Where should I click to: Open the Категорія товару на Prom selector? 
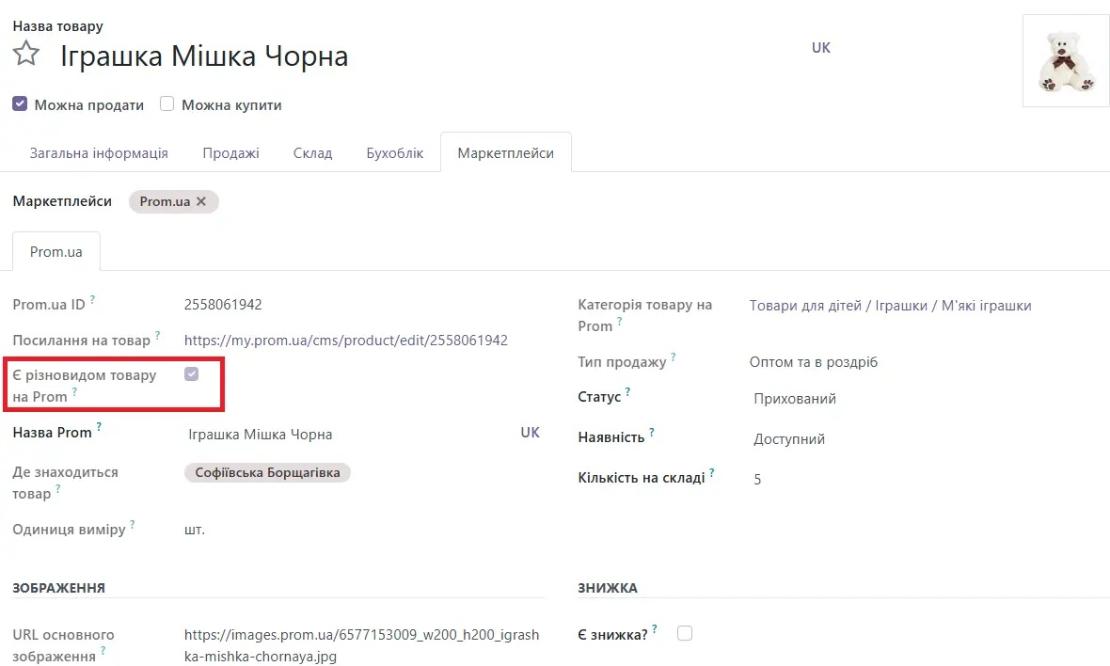tap(890, 304)
